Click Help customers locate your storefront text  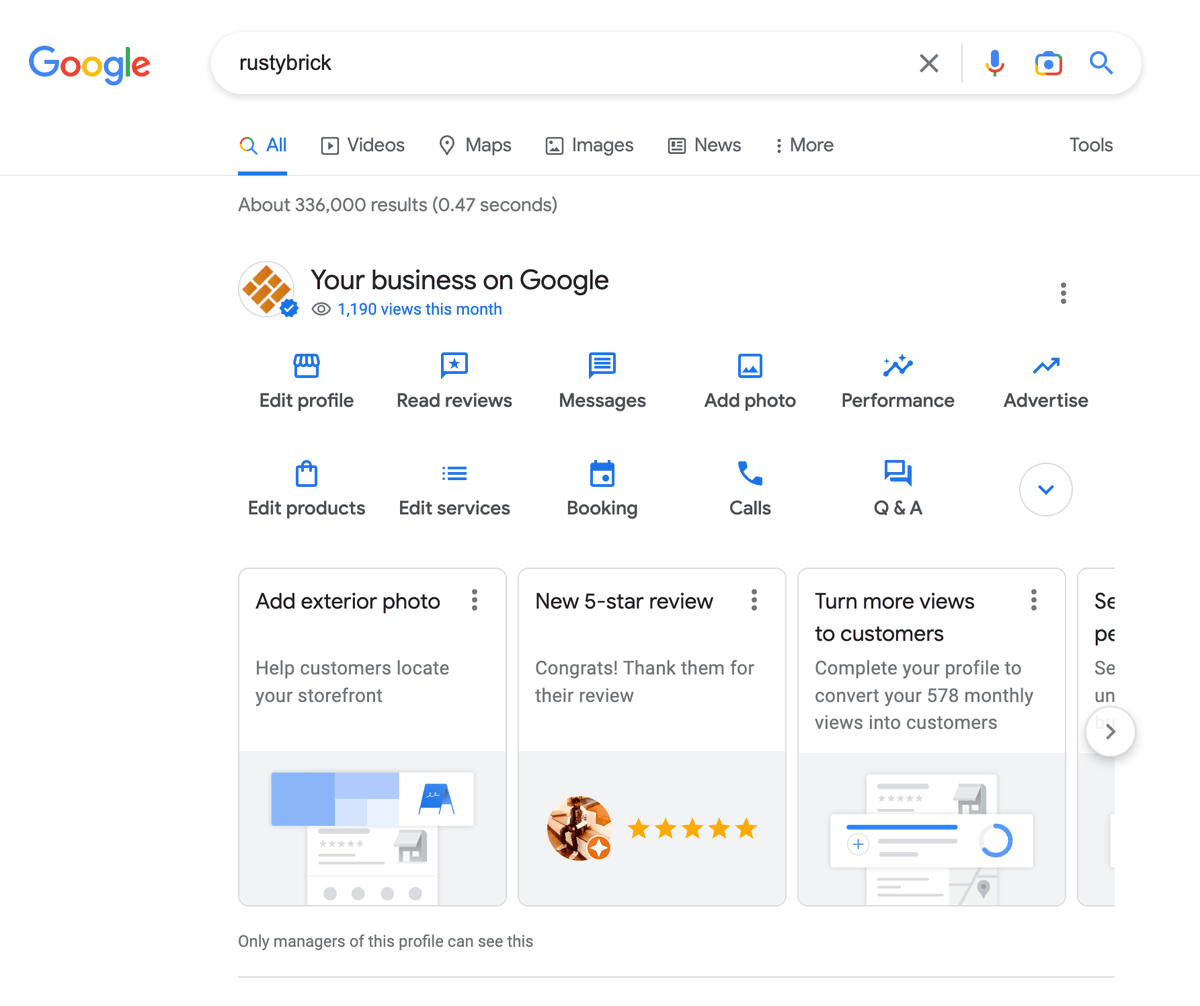click(x=353, y=682)
